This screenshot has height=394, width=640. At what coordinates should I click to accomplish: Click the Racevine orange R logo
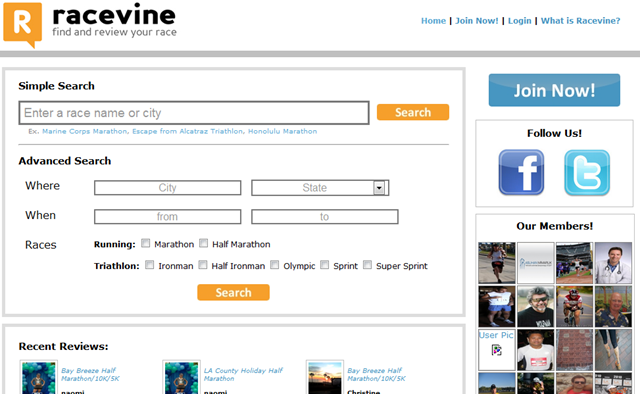[x=22, y=24]
